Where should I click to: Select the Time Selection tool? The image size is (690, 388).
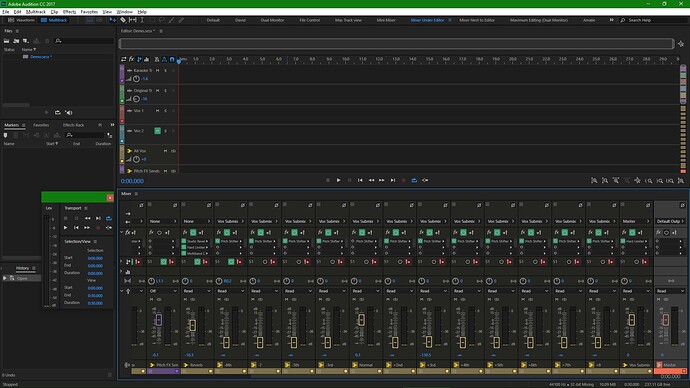point(142,20)
